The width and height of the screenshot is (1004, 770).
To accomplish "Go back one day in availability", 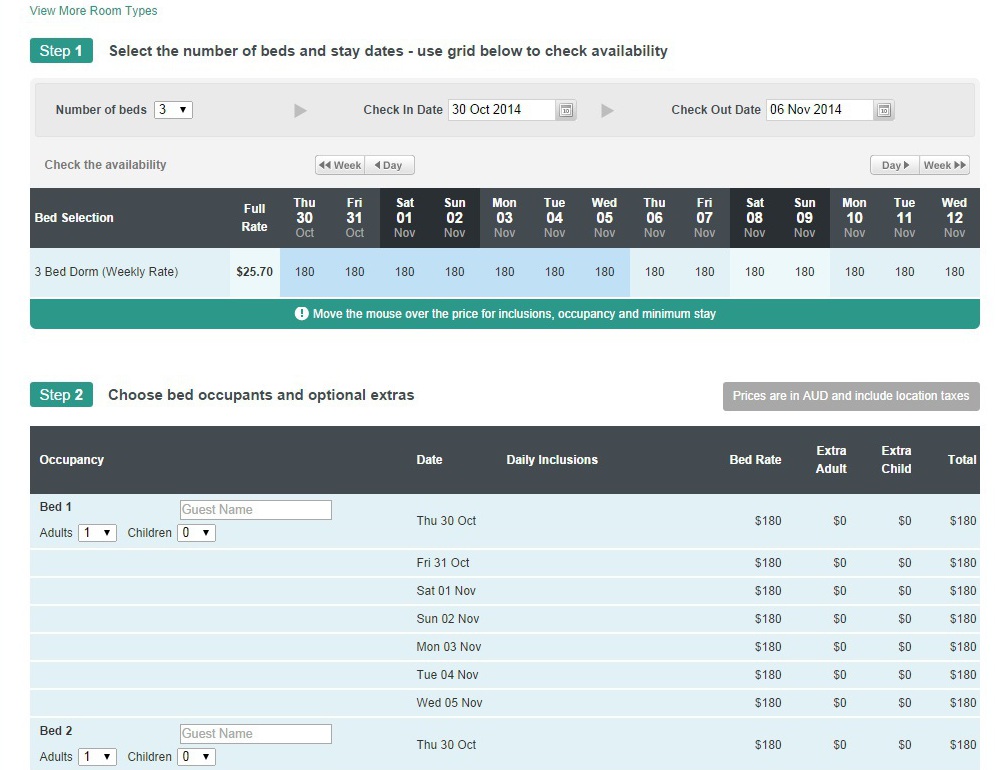I will pyautogui.click(x=389, y=165).
